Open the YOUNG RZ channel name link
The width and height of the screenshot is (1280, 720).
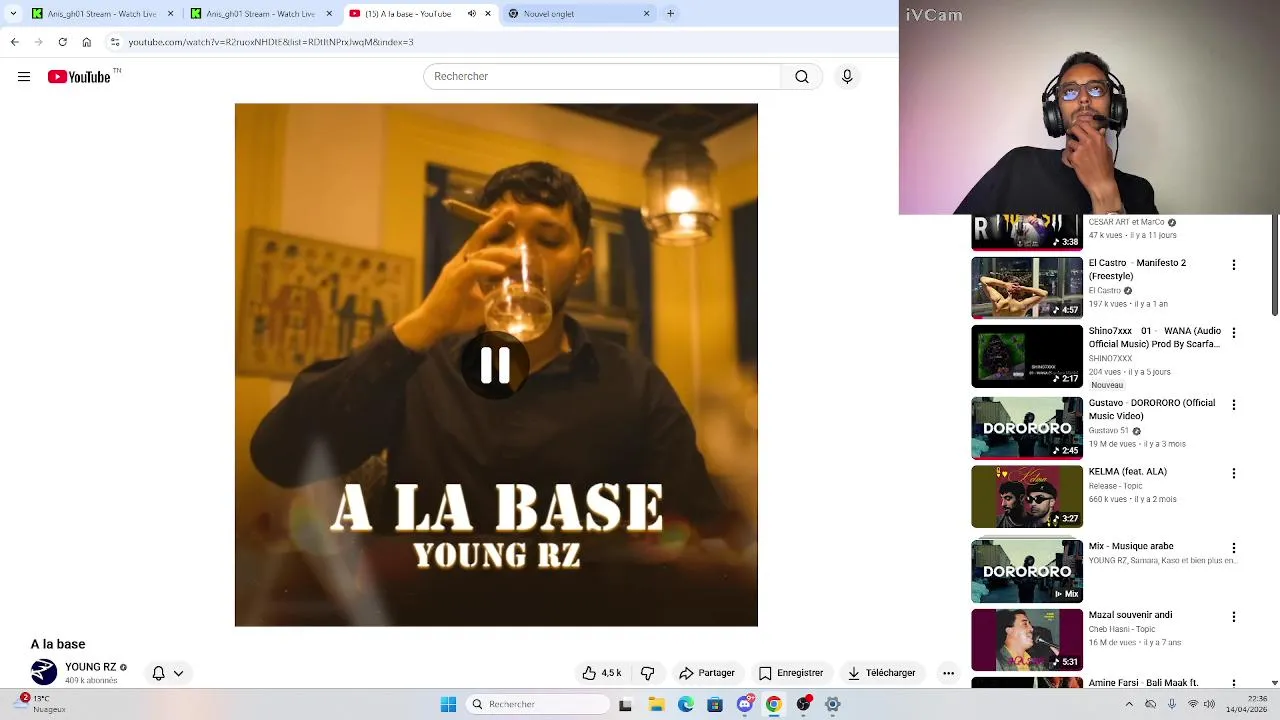90,667
